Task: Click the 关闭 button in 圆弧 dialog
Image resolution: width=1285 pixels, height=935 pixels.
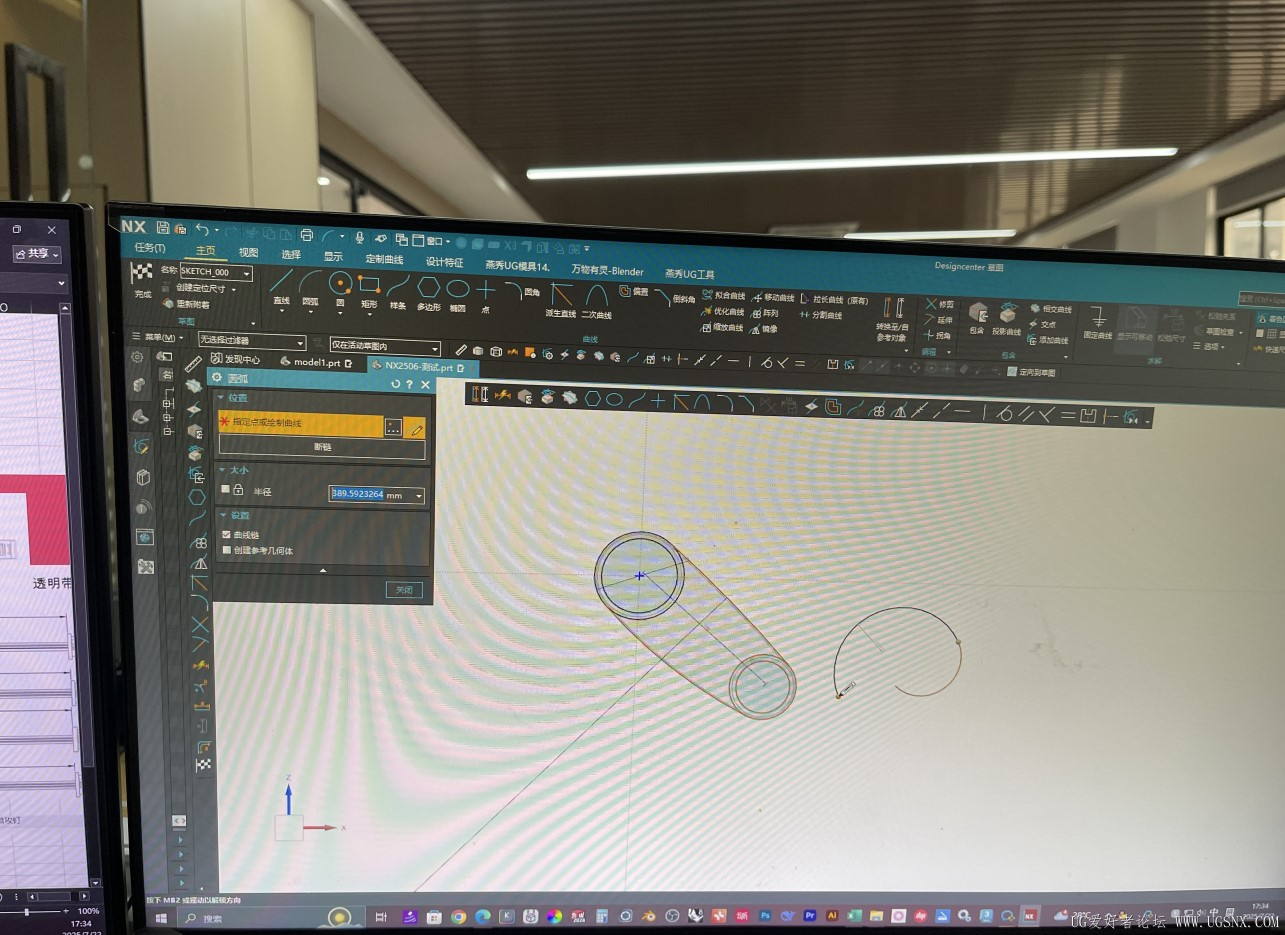Action: (x=404, y=590)
